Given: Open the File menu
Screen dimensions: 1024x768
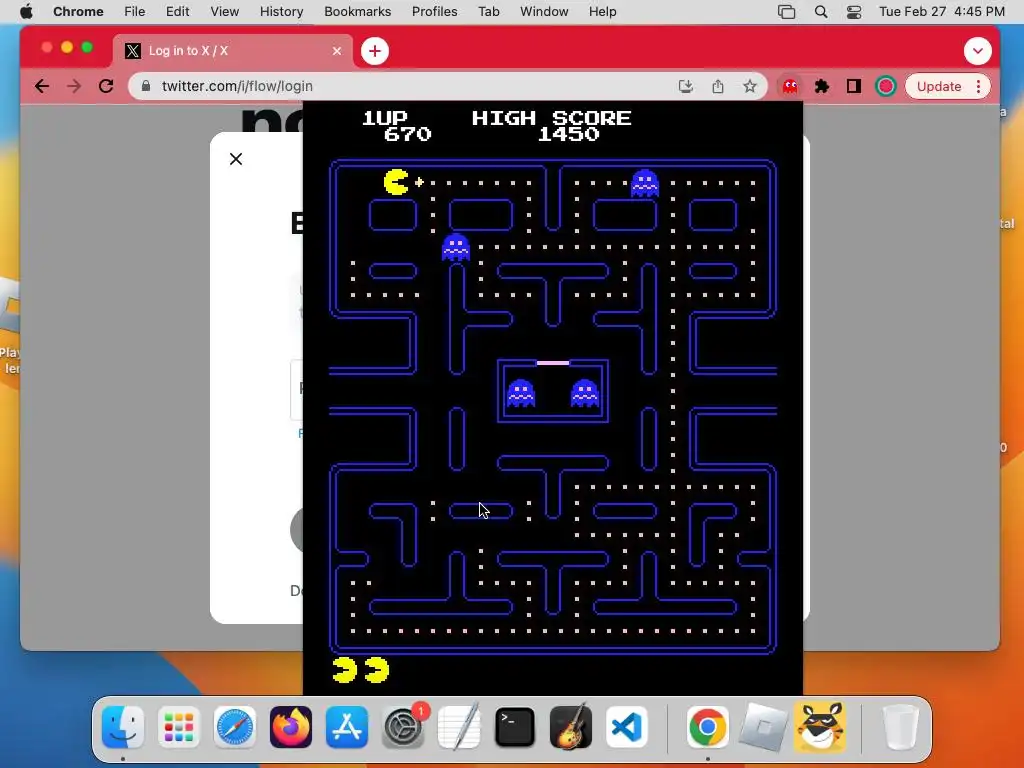Looking at the screenshot, I should click(135, 12).
